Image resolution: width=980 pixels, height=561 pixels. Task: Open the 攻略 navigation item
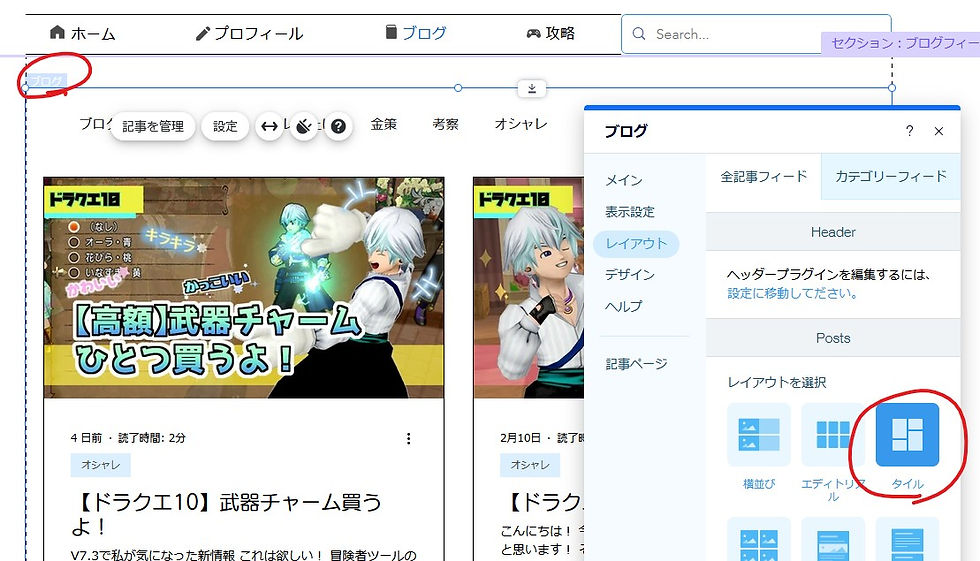pos(551,33)
